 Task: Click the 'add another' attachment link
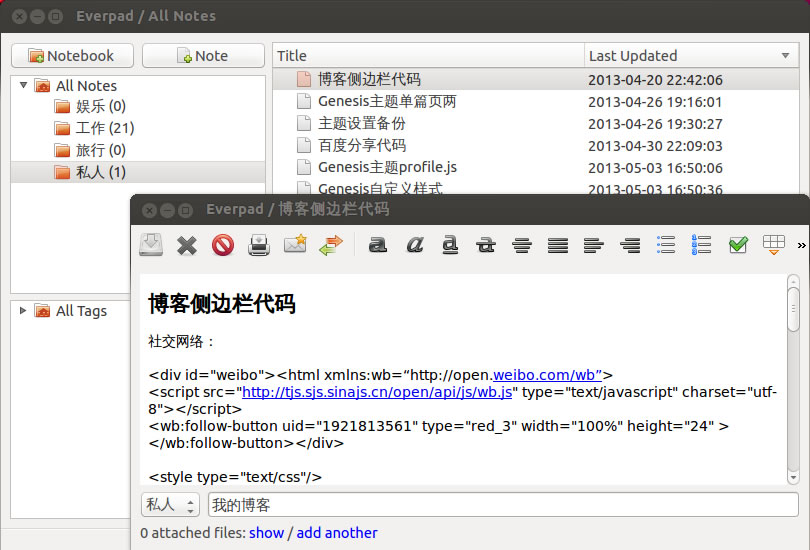click(x=337, y=533)
